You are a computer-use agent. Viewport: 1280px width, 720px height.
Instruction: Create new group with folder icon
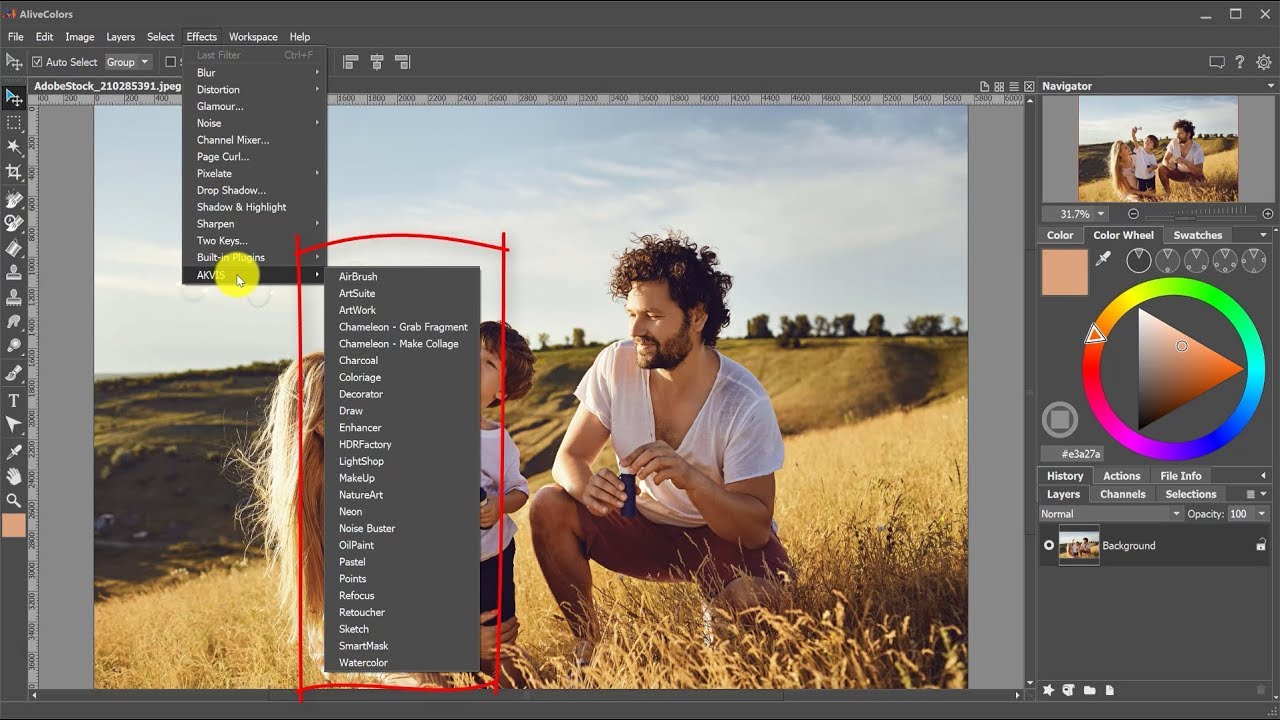coord(1089,690)
